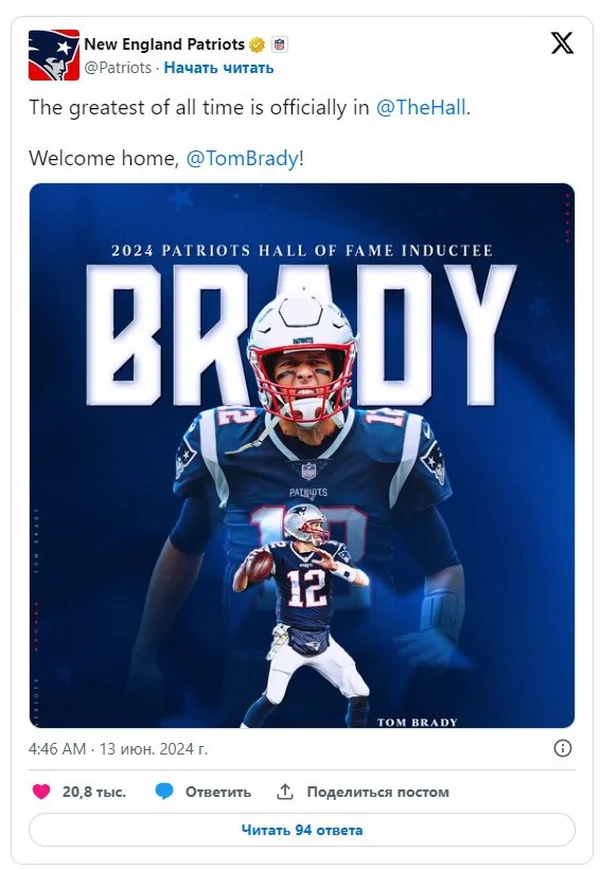This screenshot has width=600, height=870.
Task: Click the "greatest of all time" tweet text
Action: (x=200, y=108)
